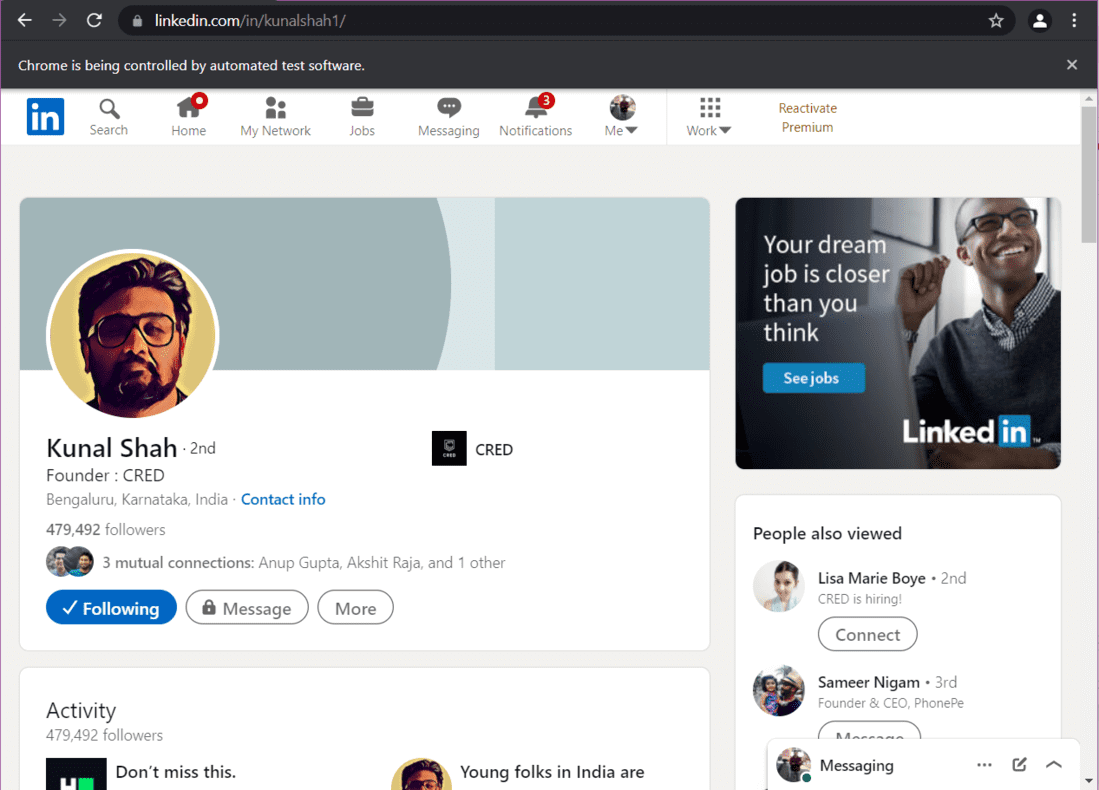1099x790 pixels.
Task: Open My Network people icon
Action: (x=275, y=117)
